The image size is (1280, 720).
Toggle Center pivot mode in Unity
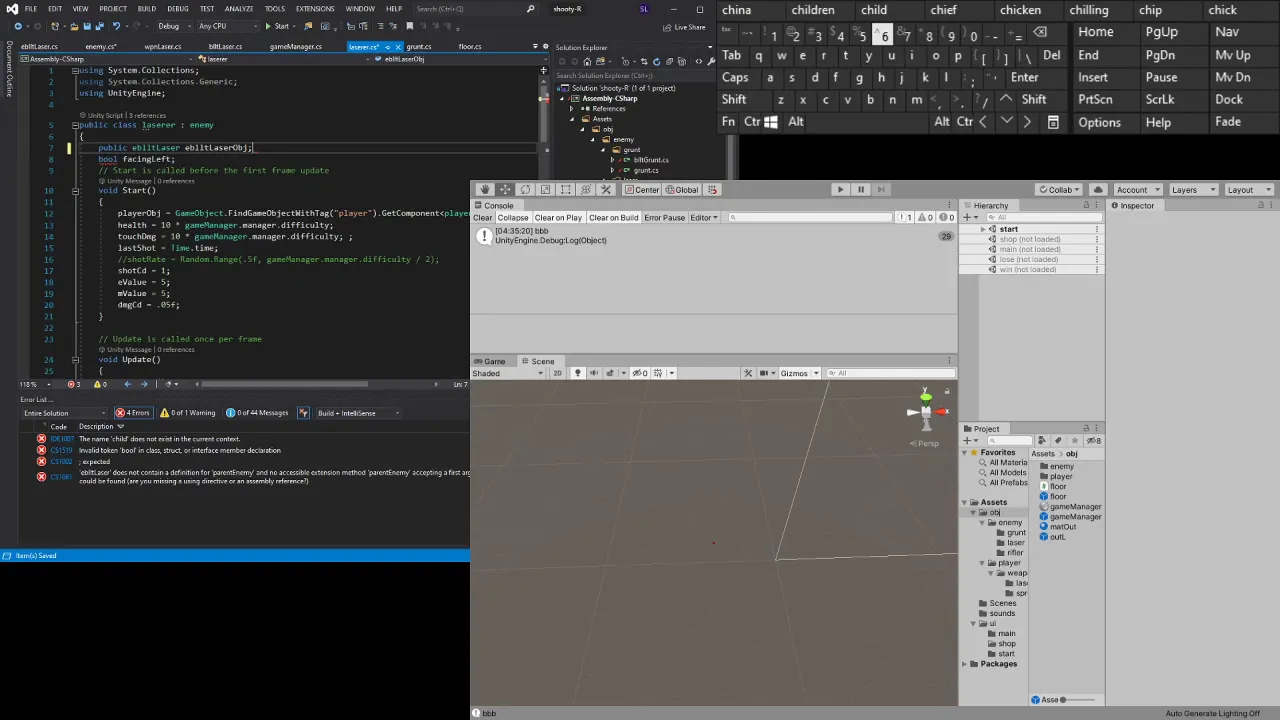tap(642, 189)
